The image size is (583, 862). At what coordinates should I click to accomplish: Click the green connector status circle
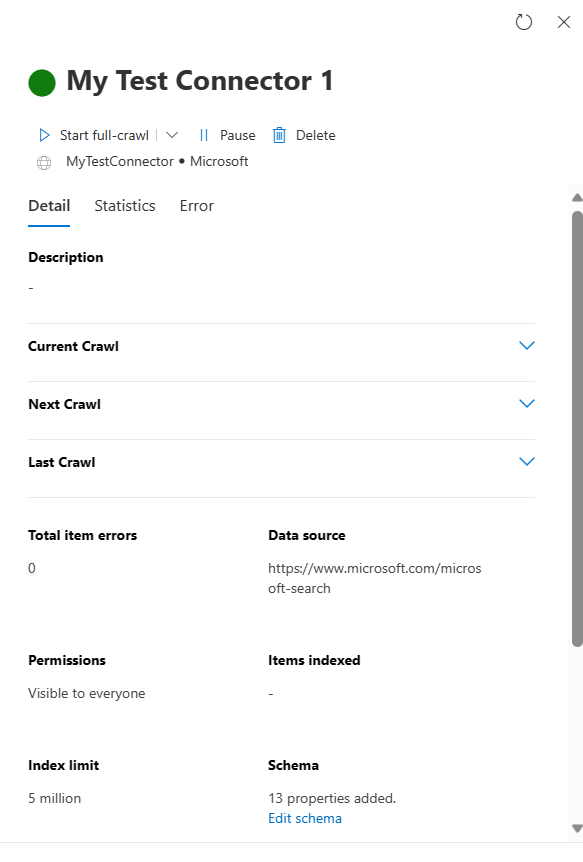tap(42, 83)
